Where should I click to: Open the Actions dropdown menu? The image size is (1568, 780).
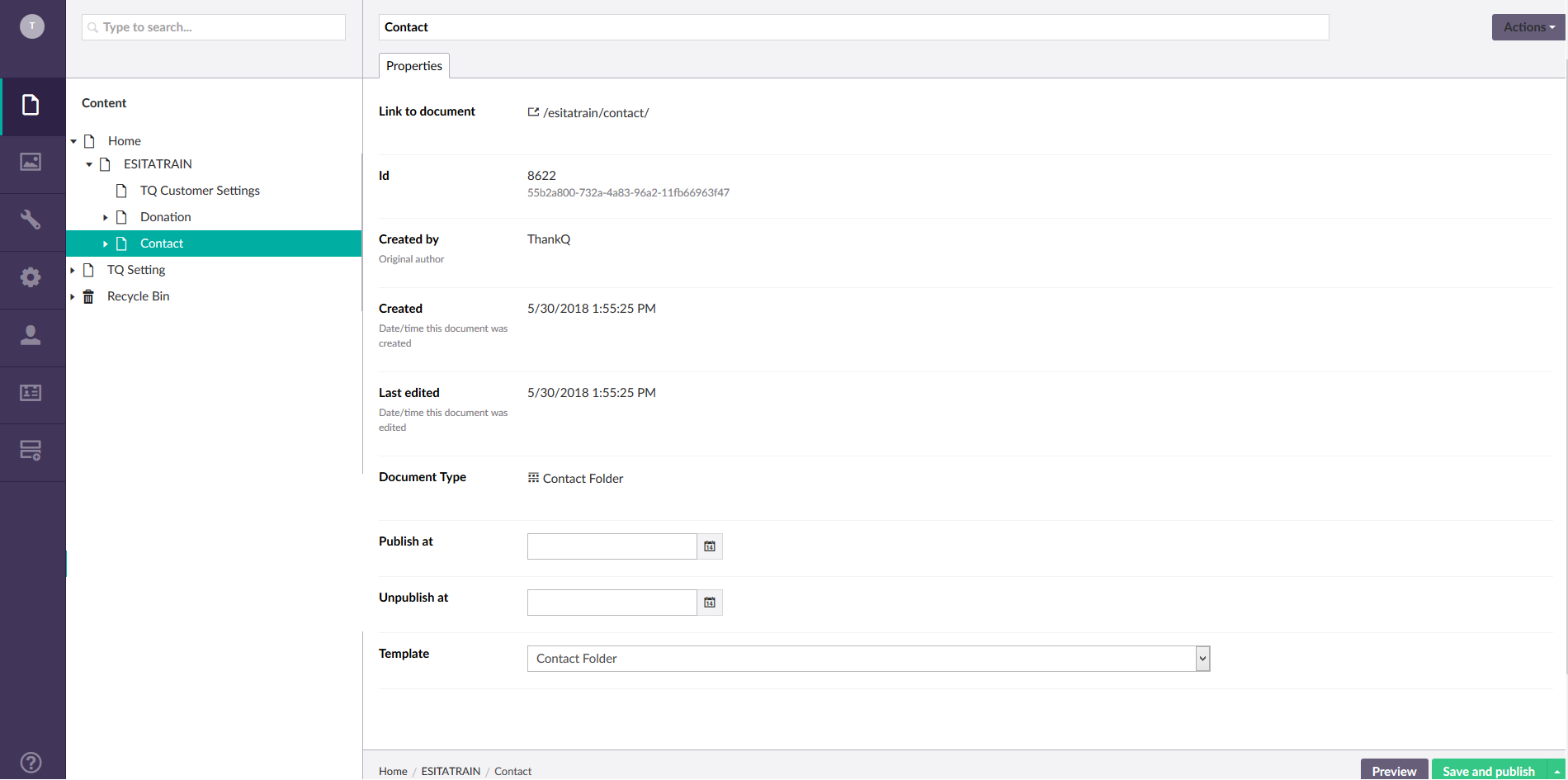[1528, 27]
